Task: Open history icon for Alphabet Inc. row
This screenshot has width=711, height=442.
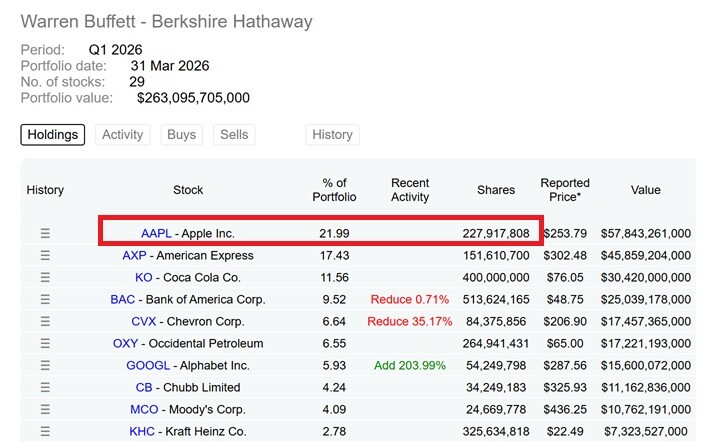Action: tap(45, 365)
